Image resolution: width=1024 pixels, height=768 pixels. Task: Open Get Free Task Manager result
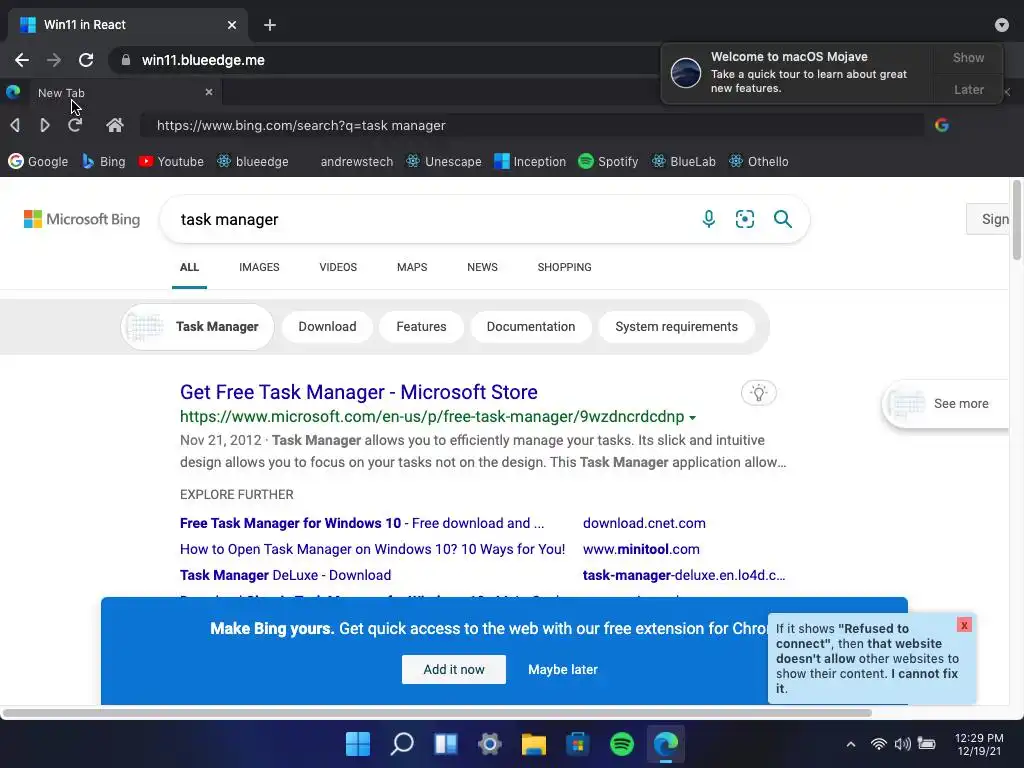(x=359, y=392)
